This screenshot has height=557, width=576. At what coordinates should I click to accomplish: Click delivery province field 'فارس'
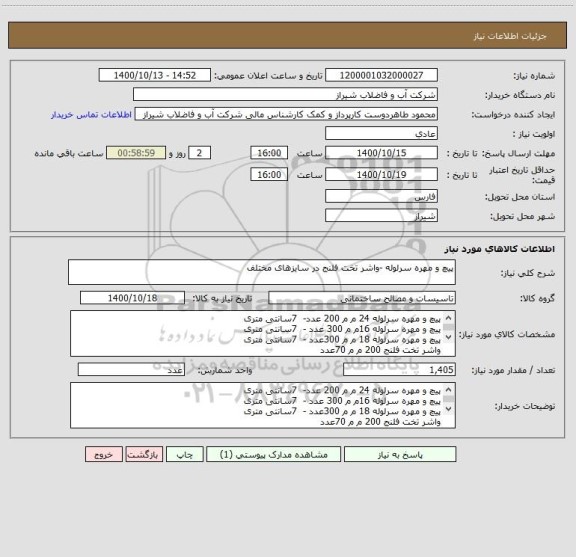[x=381, y=196]
